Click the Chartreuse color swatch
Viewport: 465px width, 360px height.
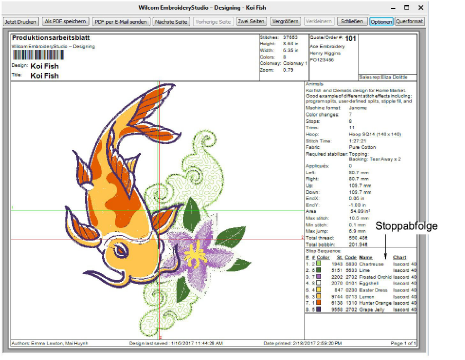319,264
